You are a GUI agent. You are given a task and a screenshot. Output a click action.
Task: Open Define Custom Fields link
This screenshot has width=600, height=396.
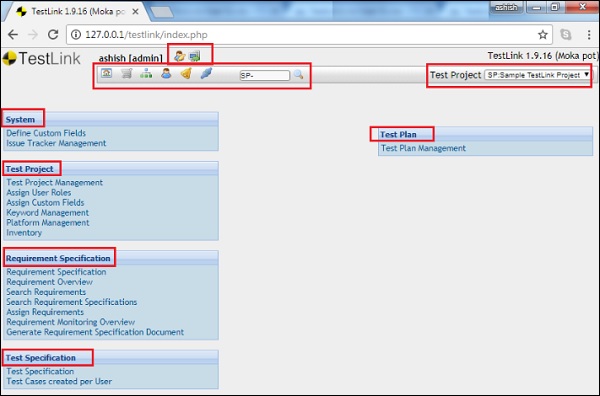[46, 133]
